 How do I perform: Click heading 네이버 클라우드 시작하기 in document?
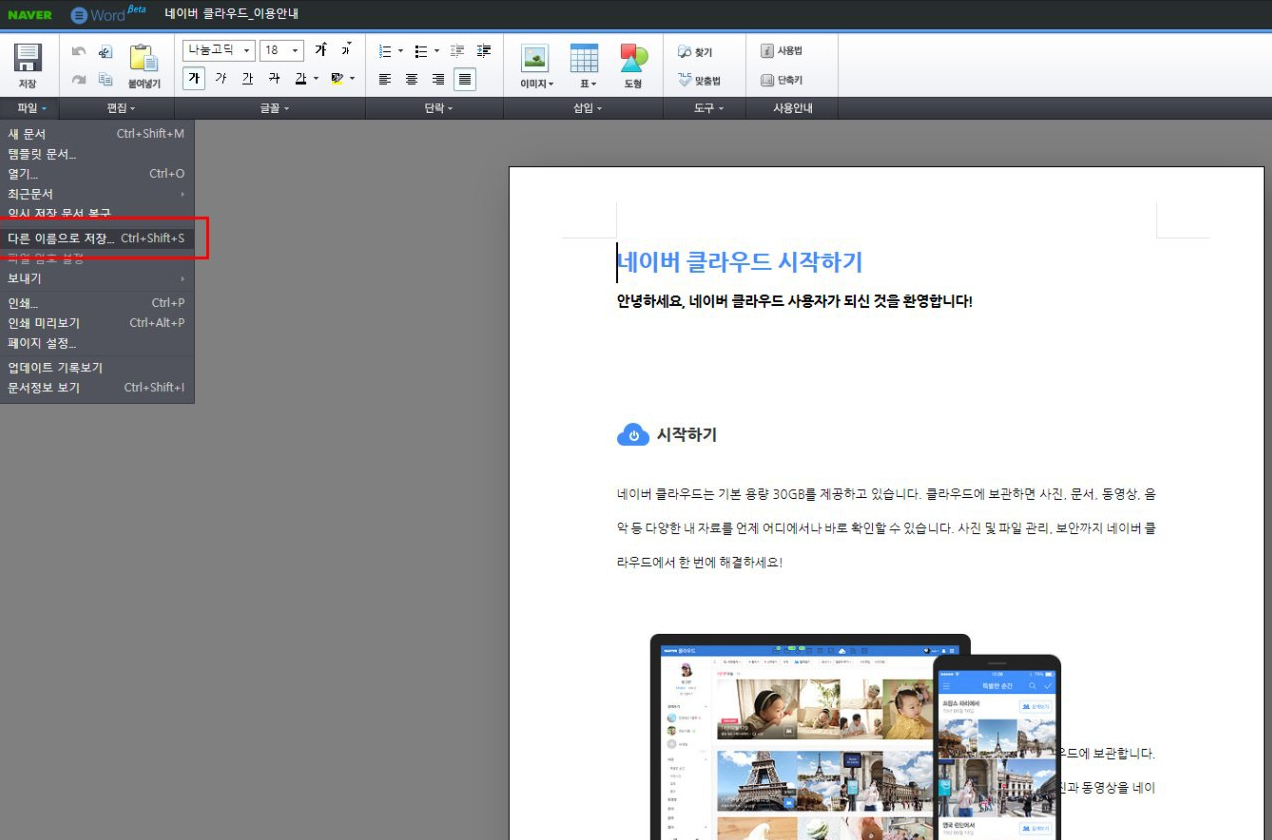(x=739, y=262)
